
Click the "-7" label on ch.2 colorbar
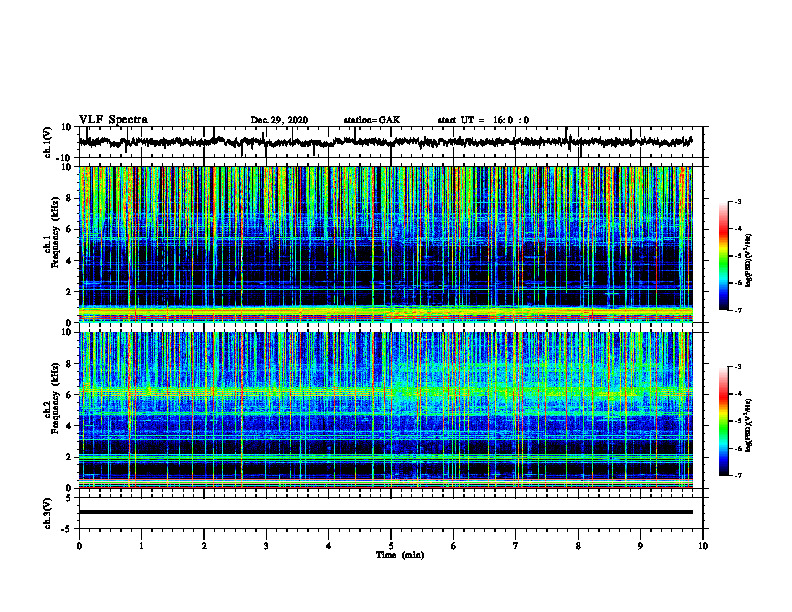737,476
